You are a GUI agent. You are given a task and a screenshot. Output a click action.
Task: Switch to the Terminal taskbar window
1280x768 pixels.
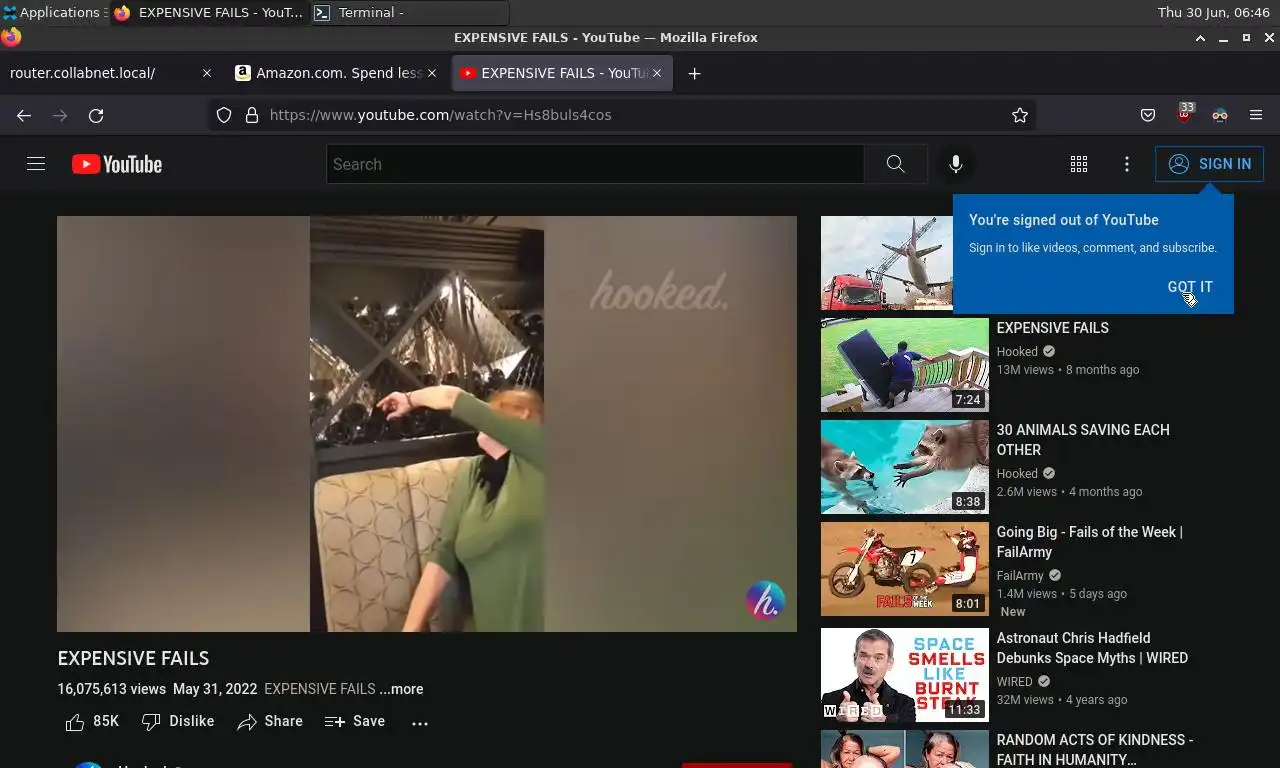pyautogui.click(x=410, y=12)
